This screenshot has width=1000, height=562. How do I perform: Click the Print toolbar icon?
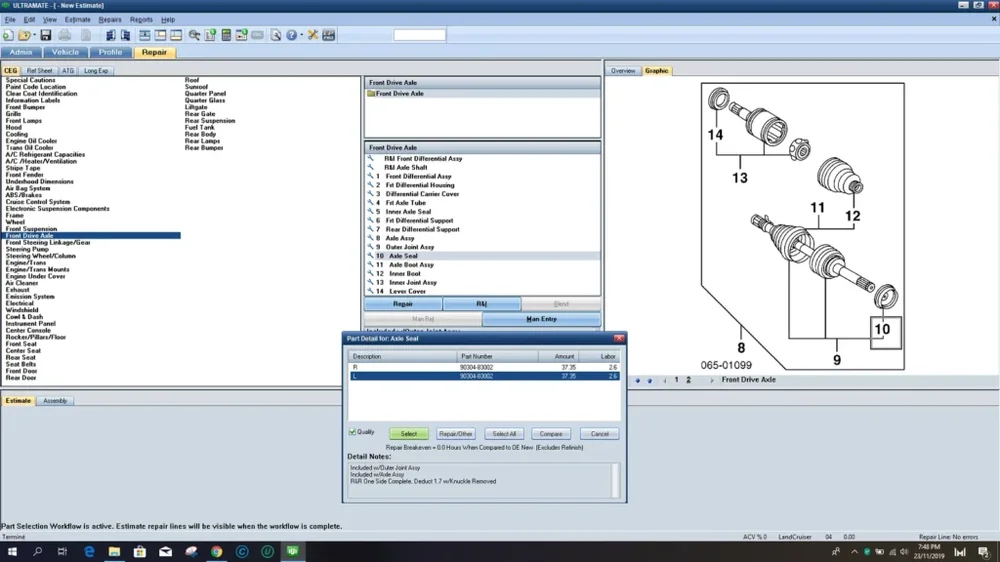point(65,35)
